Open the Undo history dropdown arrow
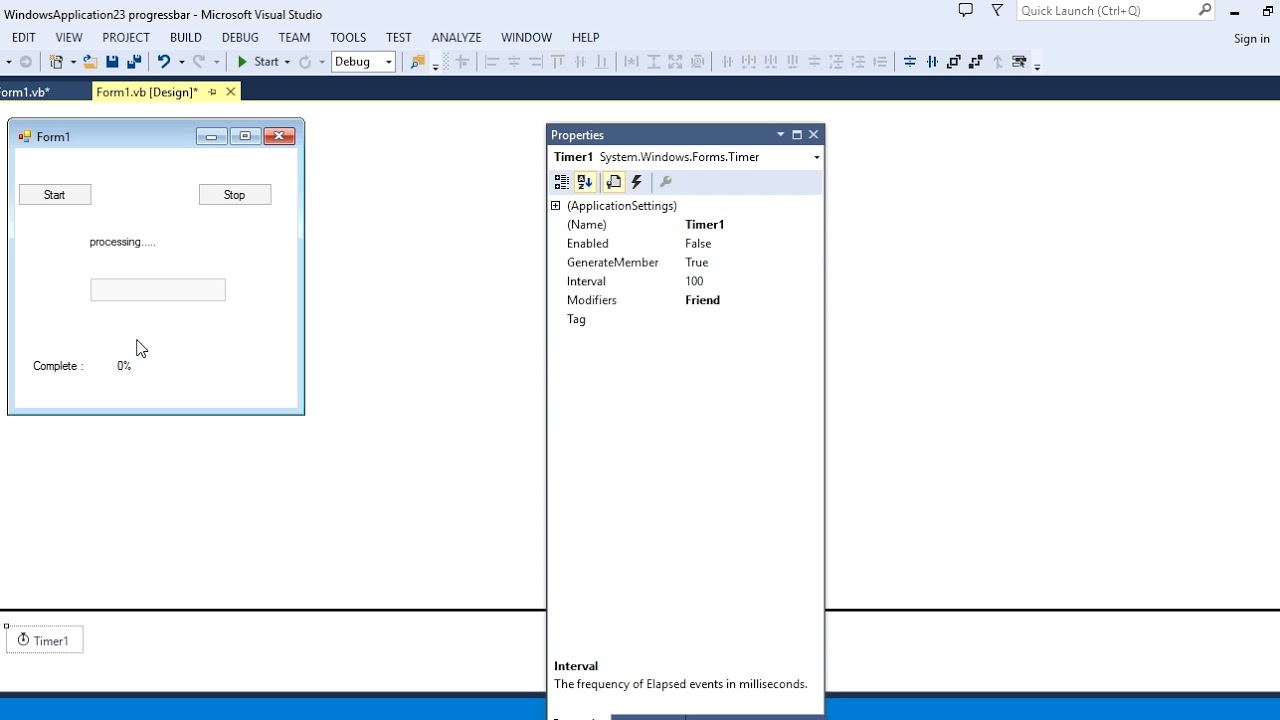1280x720 pixels. (181, 62)
